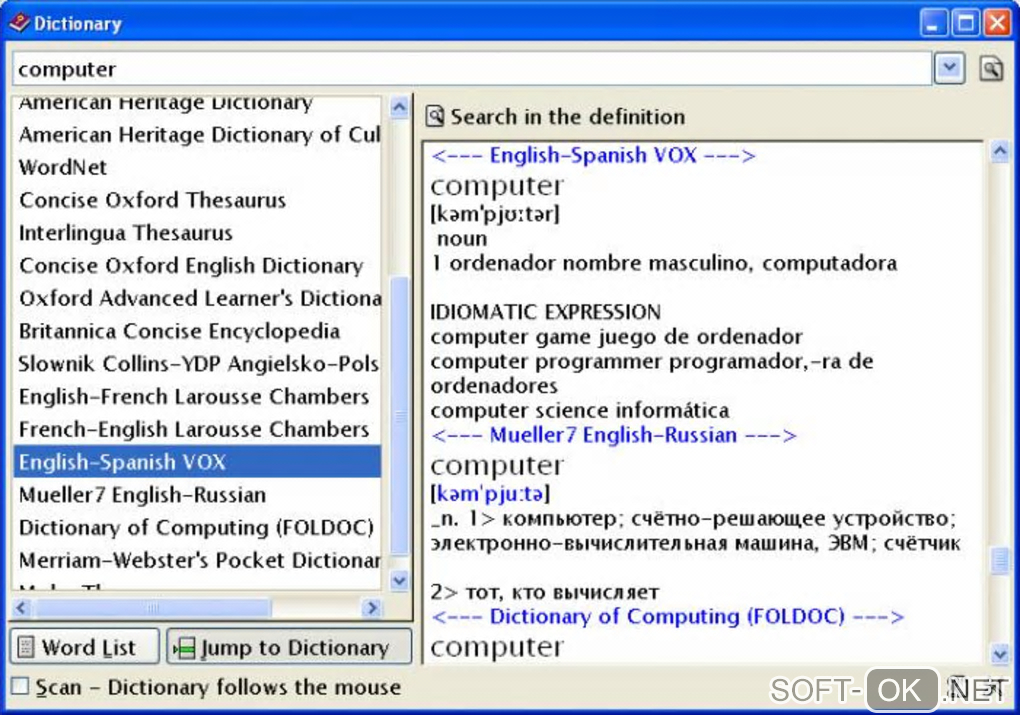The image size is (1020, 715).
Task: Click dictionary list scroll left arrow
Action: point(21,608)
